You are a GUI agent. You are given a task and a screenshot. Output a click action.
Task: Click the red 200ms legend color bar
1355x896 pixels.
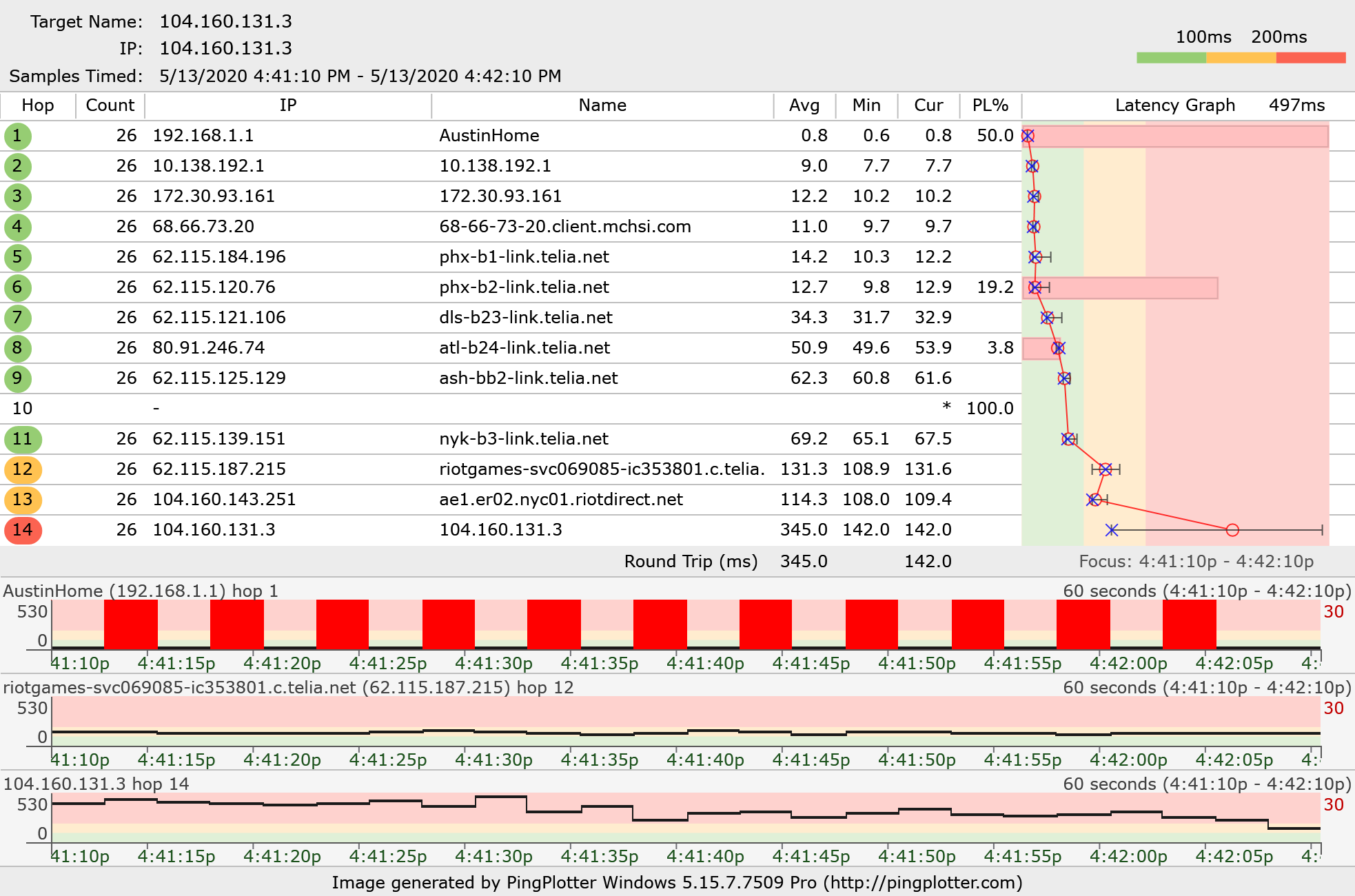(1310, 58)
